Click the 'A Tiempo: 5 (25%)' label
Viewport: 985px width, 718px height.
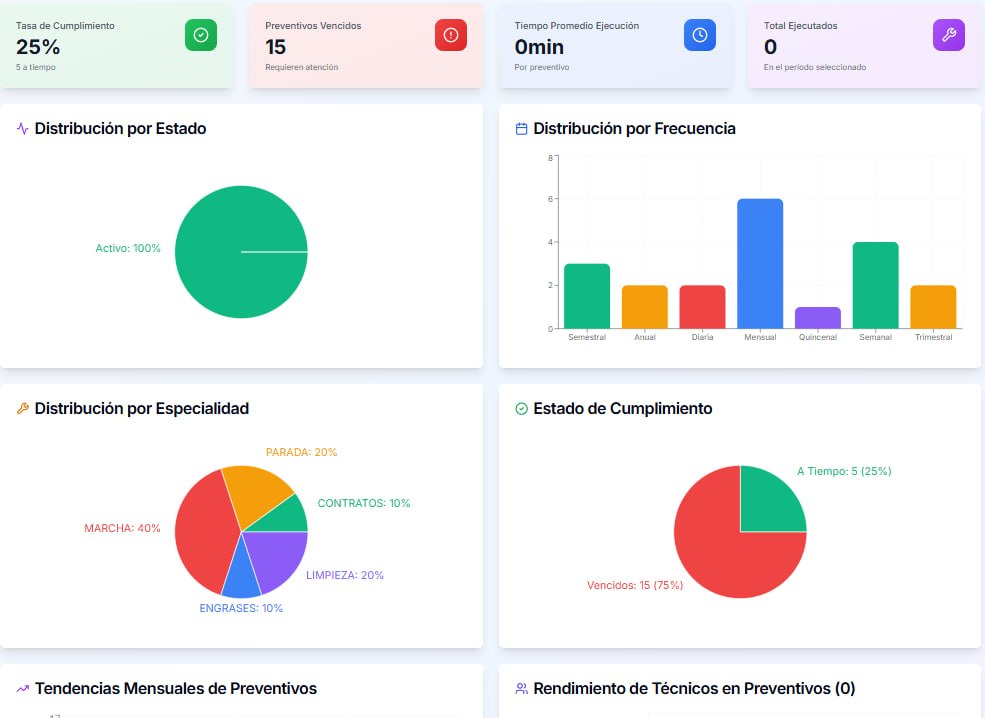(x=844, y=471)
